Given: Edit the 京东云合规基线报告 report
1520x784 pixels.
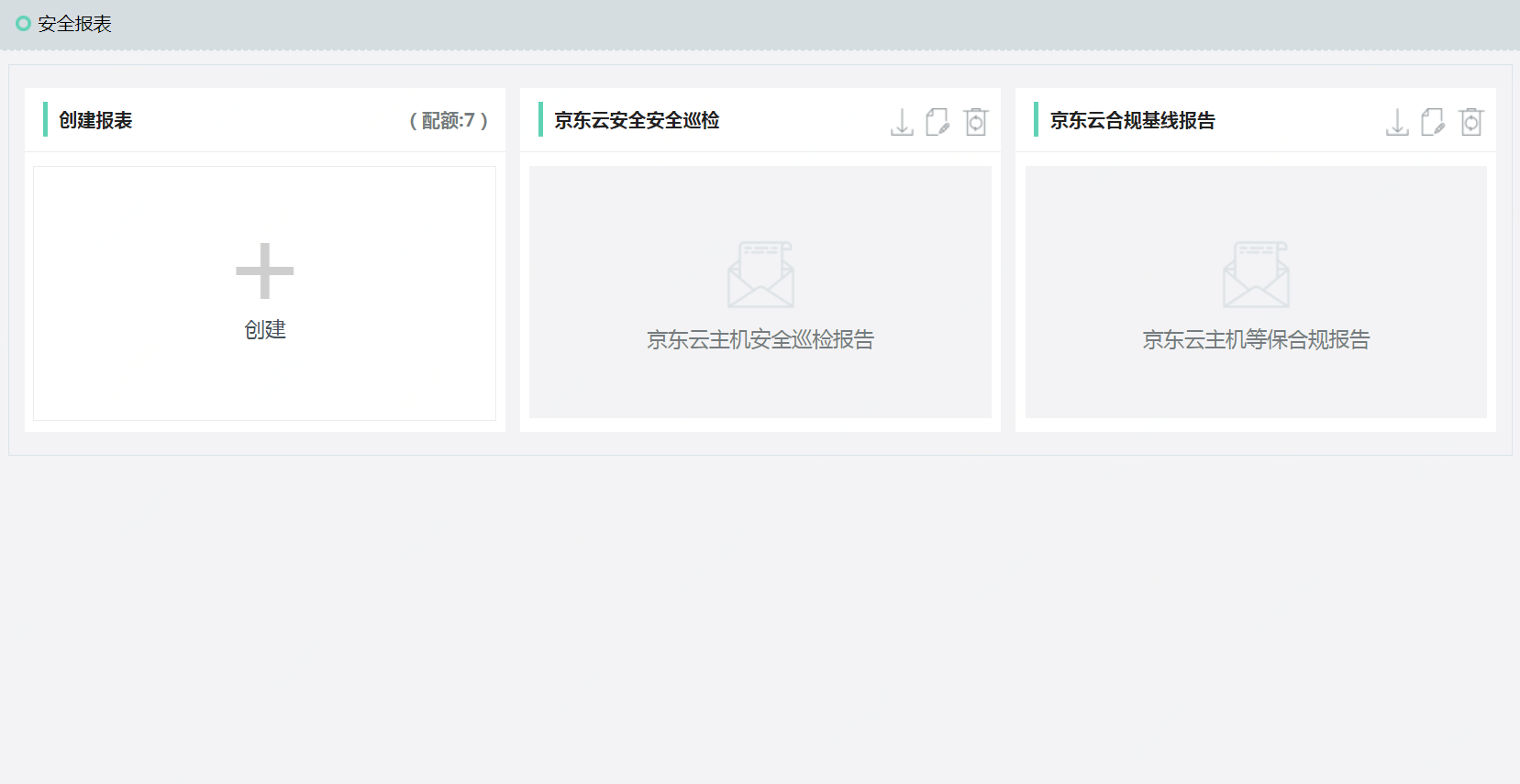Looking at the screenshot, I should tap(1433, 122).
